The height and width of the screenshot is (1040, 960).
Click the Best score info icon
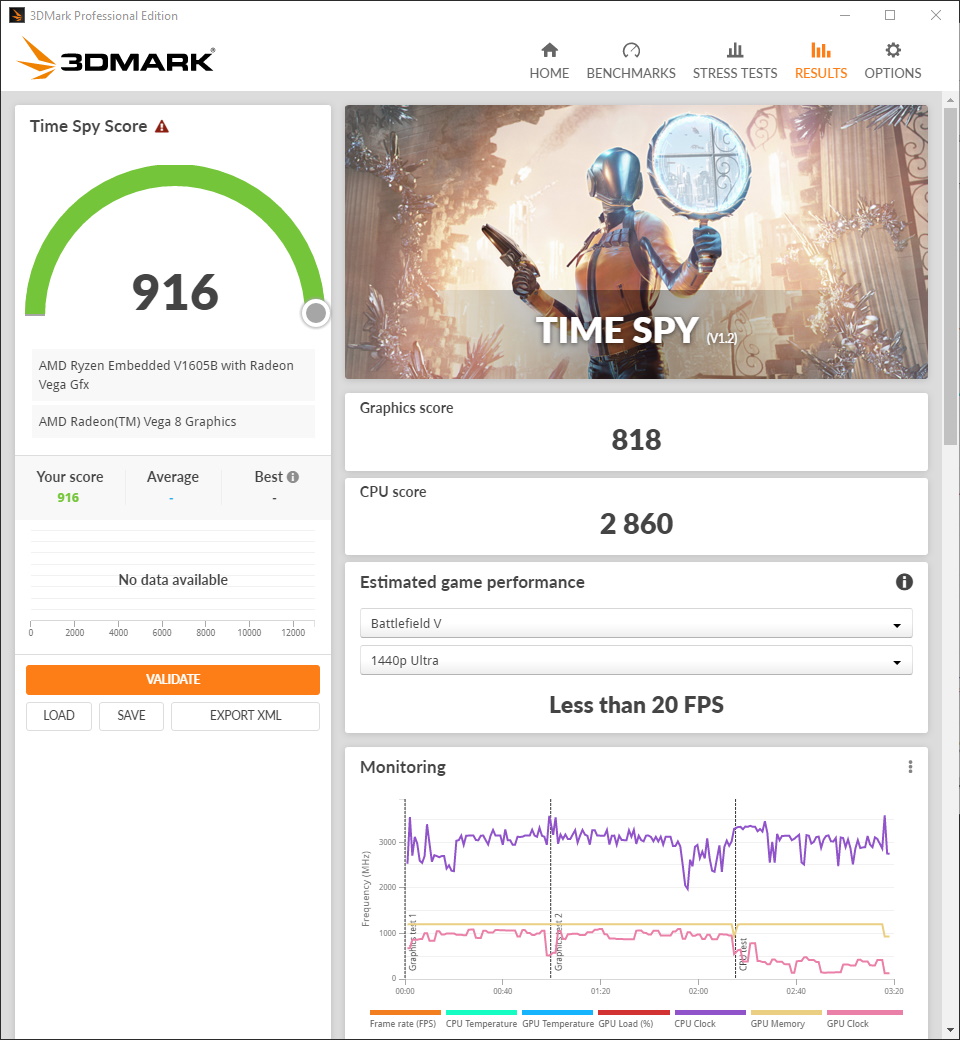[x=293, y=477]
